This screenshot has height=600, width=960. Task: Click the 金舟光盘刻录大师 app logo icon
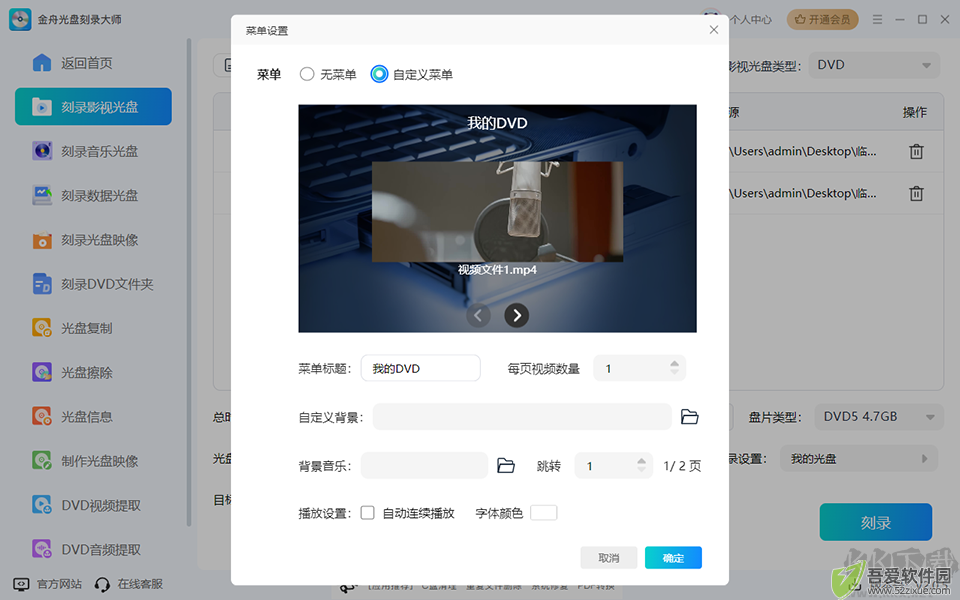(20, 20)
